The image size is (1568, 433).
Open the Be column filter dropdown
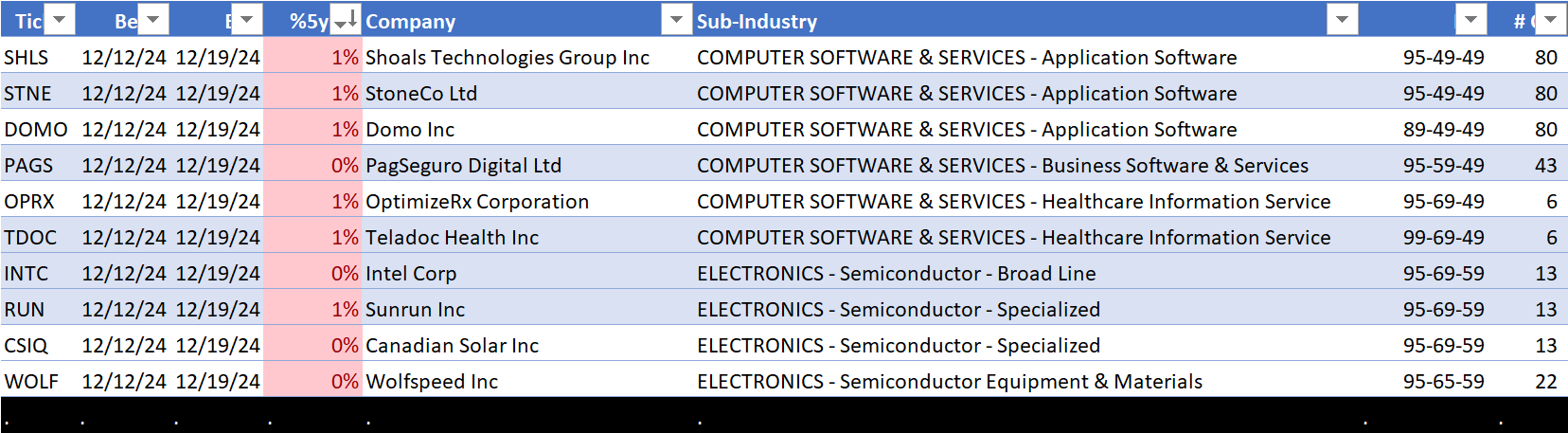point(153,20)
